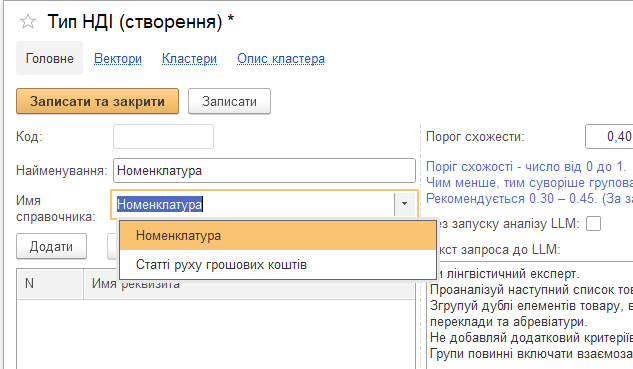Click the Додати button

[x=51, y=246]
